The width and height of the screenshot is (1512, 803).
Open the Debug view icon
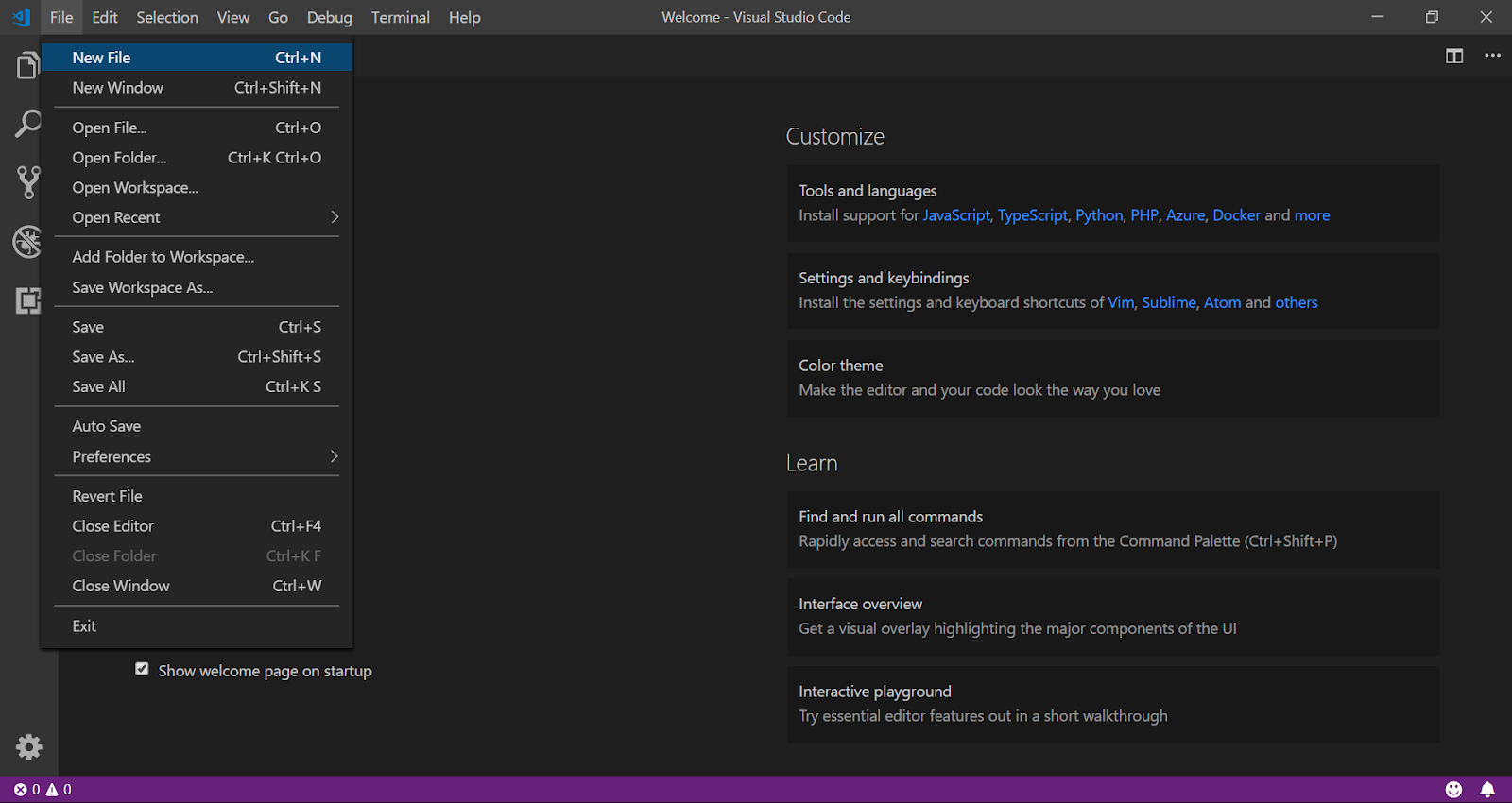pyautogui.click(x=27, y=242)
